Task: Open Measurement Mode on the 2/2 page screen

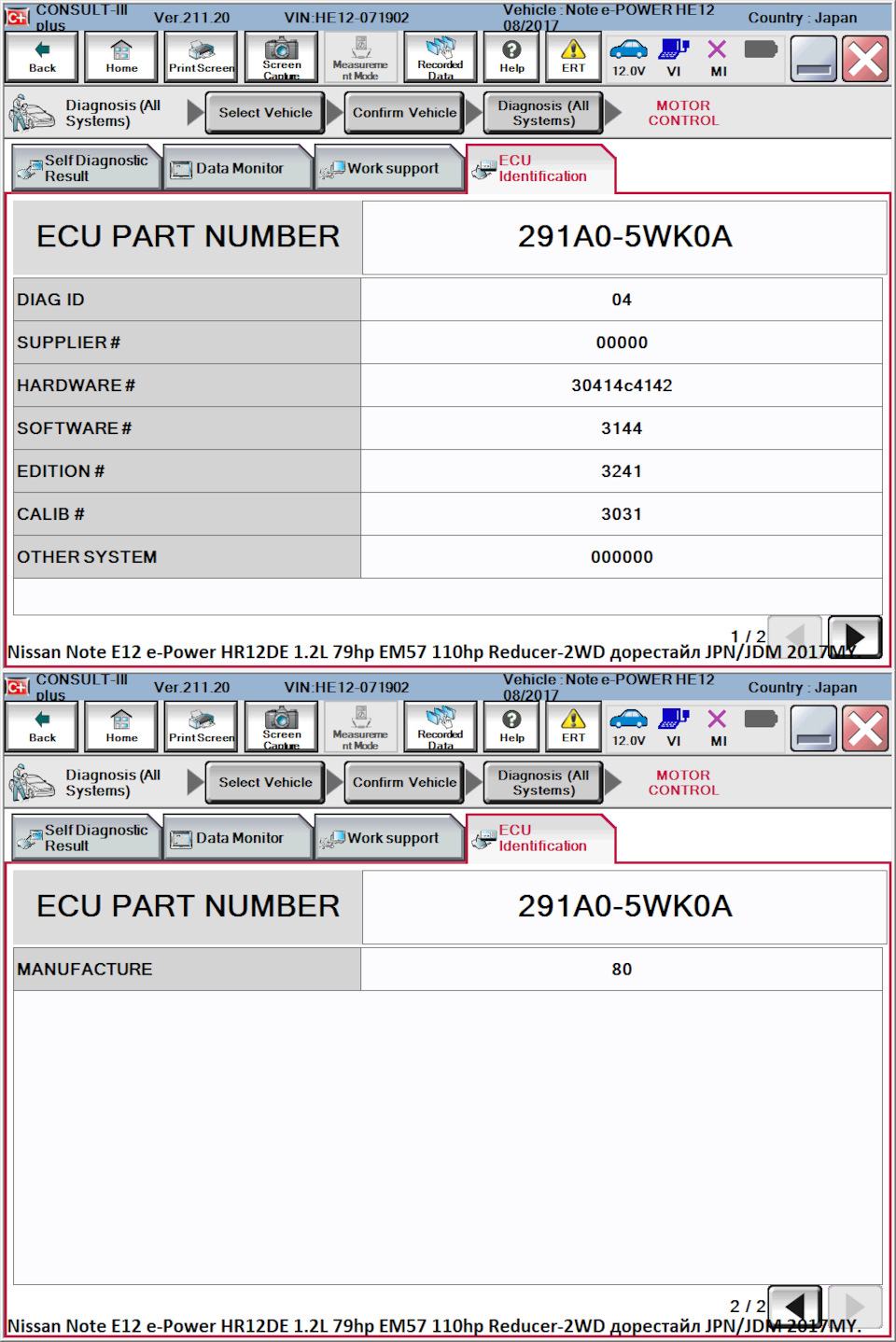Action: 360,727
